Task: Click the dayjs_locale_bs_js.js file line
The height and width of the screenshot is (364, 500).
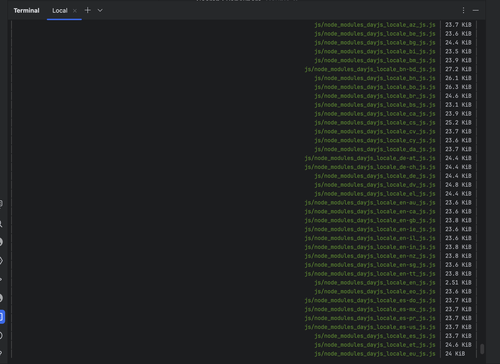Action: pos(375,105)
